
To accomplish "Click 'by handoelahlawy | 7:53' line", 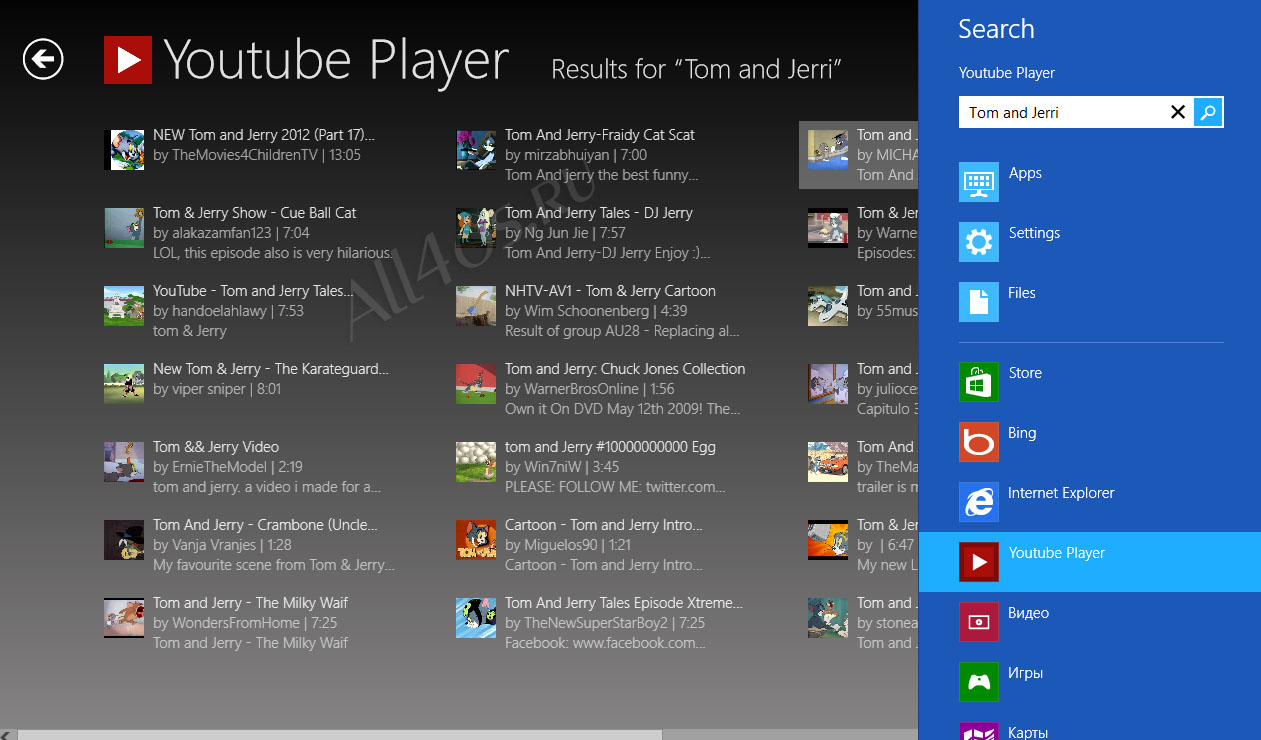I will coord(229,311).
